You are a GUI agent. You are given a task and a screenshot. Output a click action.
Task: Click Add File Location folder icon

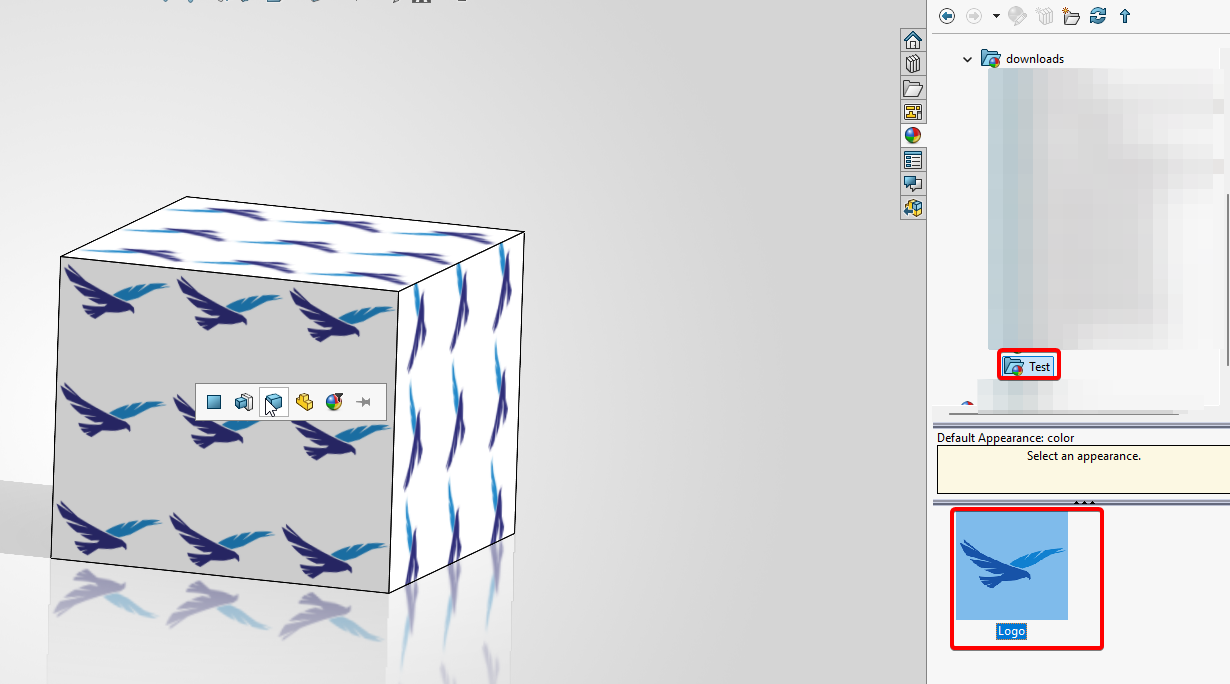1071,16
